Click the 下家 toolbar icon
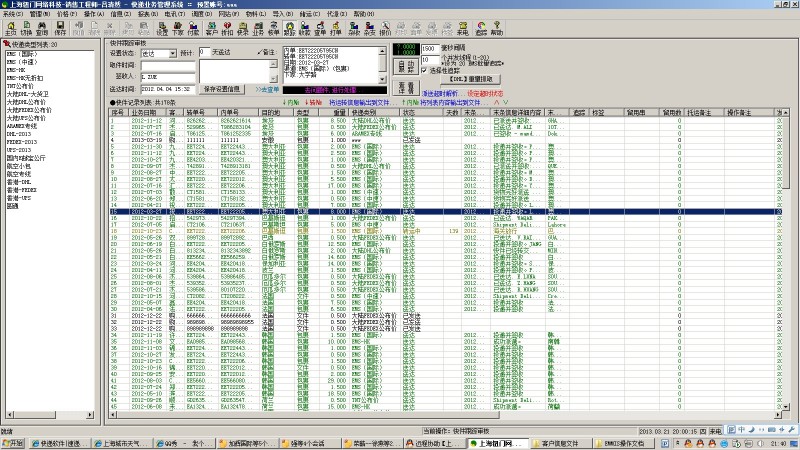The height and width of the screenshot is (450, 800). [x=178, y=28]
